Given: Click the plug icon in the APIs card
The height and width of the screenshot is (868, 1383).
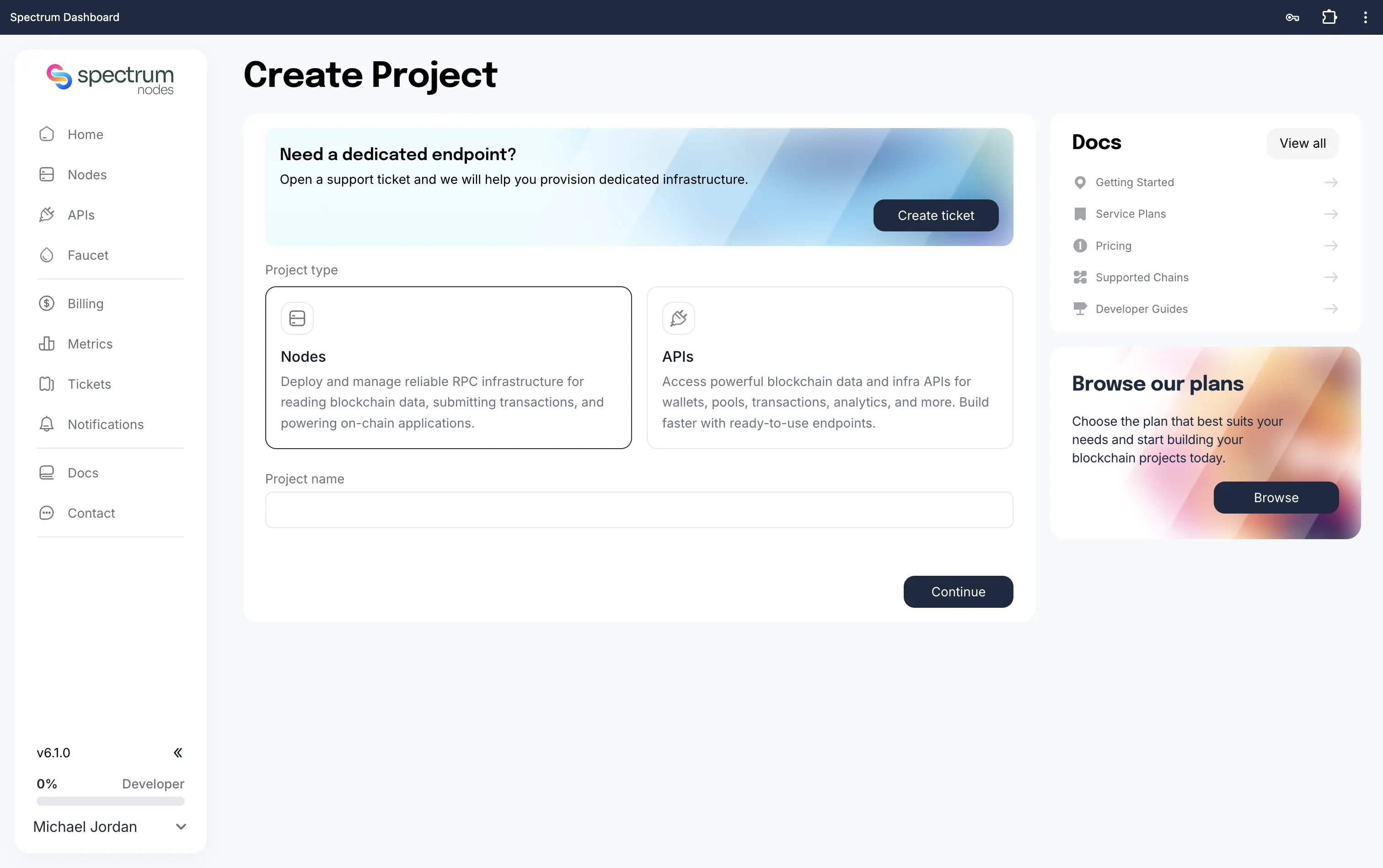Looking at the screenshot, I should pyautogui.click(x=679, y=318).
